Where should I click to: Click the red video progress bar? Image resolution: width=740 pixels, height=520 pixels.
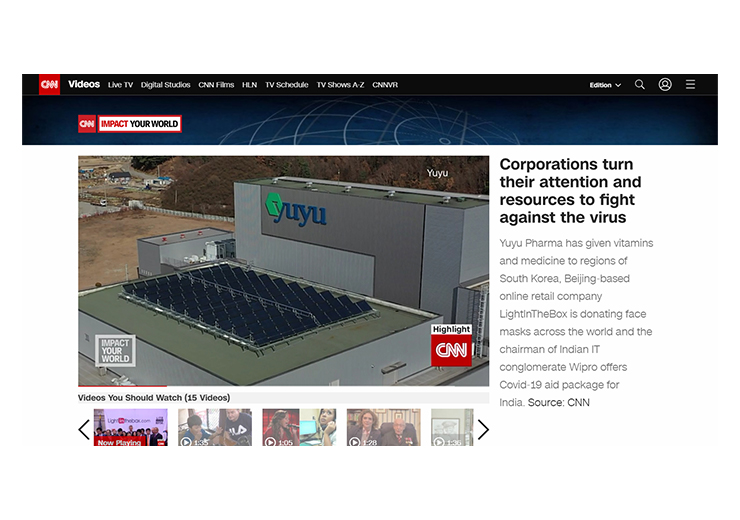(122, 386)
